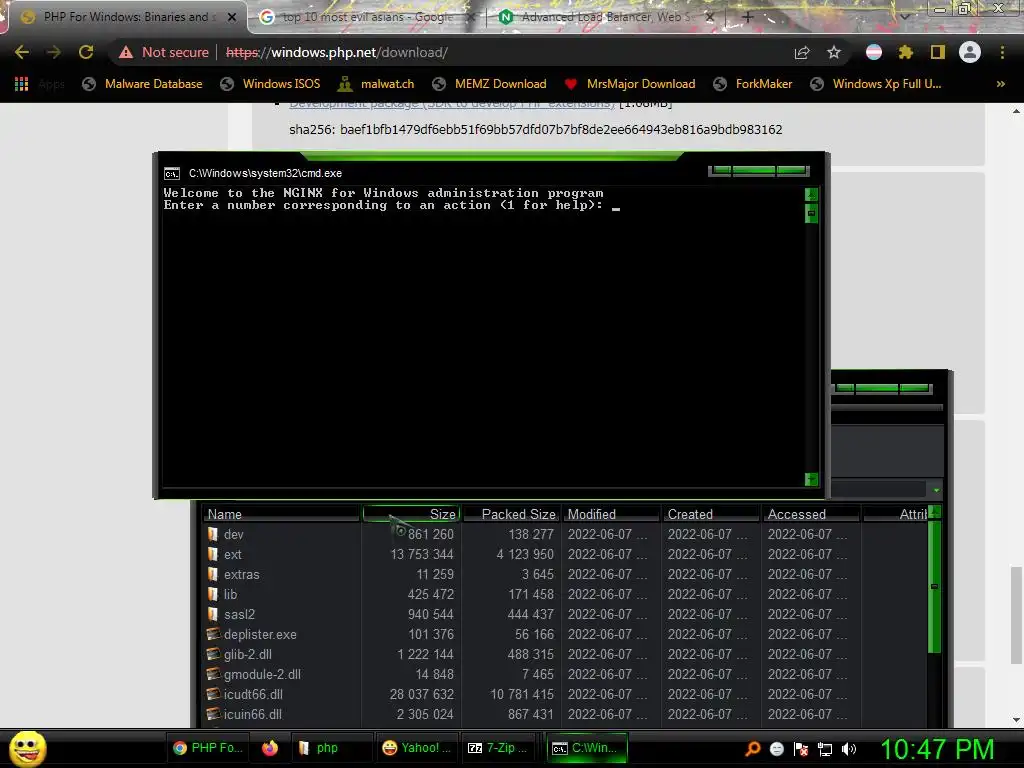The image size is (1024, 768).
Task: Switch to the C:\Win... cmd taskbar button
Action: coord(586,748)
